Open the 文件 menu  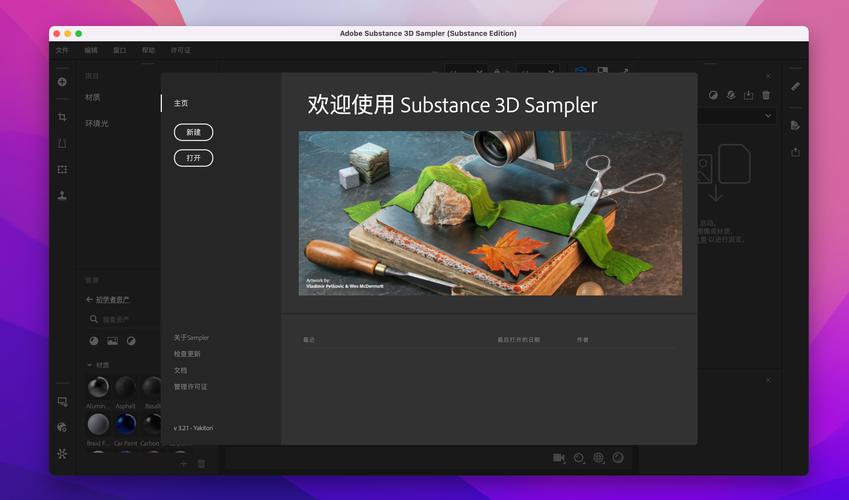pos(62,50)
